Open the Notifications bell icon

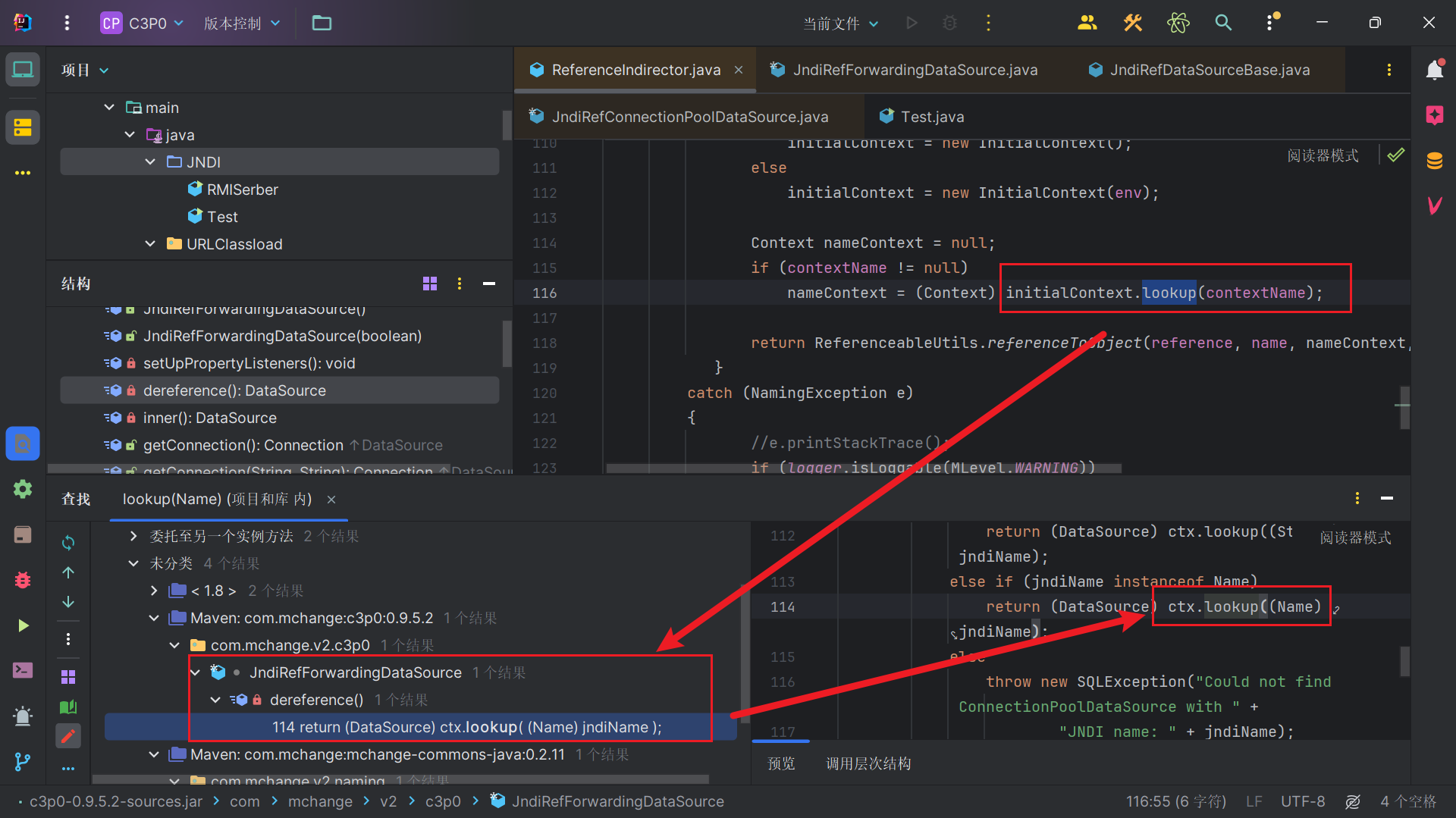click(1434, 70)
